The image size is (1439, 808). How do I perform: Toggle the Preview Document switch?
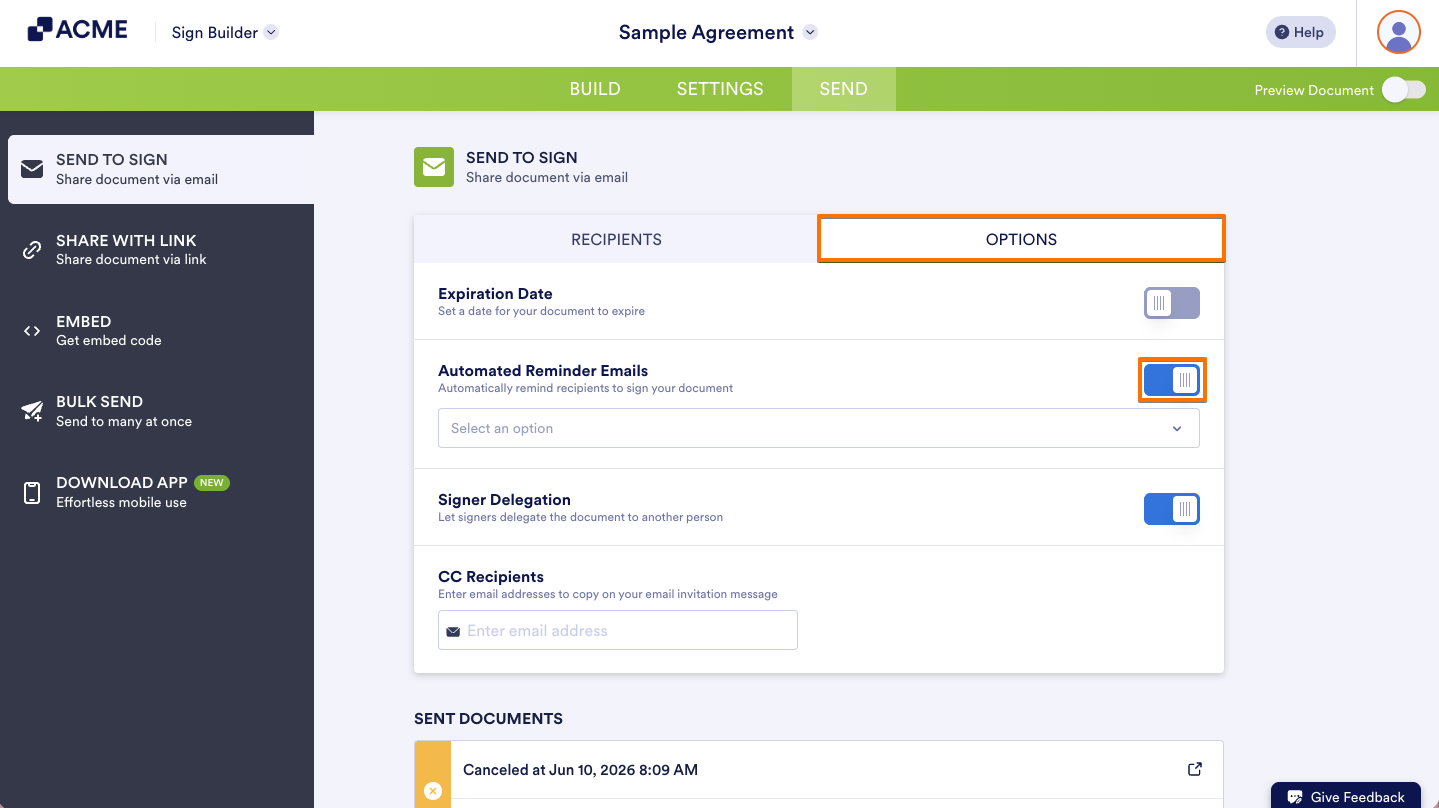click(1403, 90)
